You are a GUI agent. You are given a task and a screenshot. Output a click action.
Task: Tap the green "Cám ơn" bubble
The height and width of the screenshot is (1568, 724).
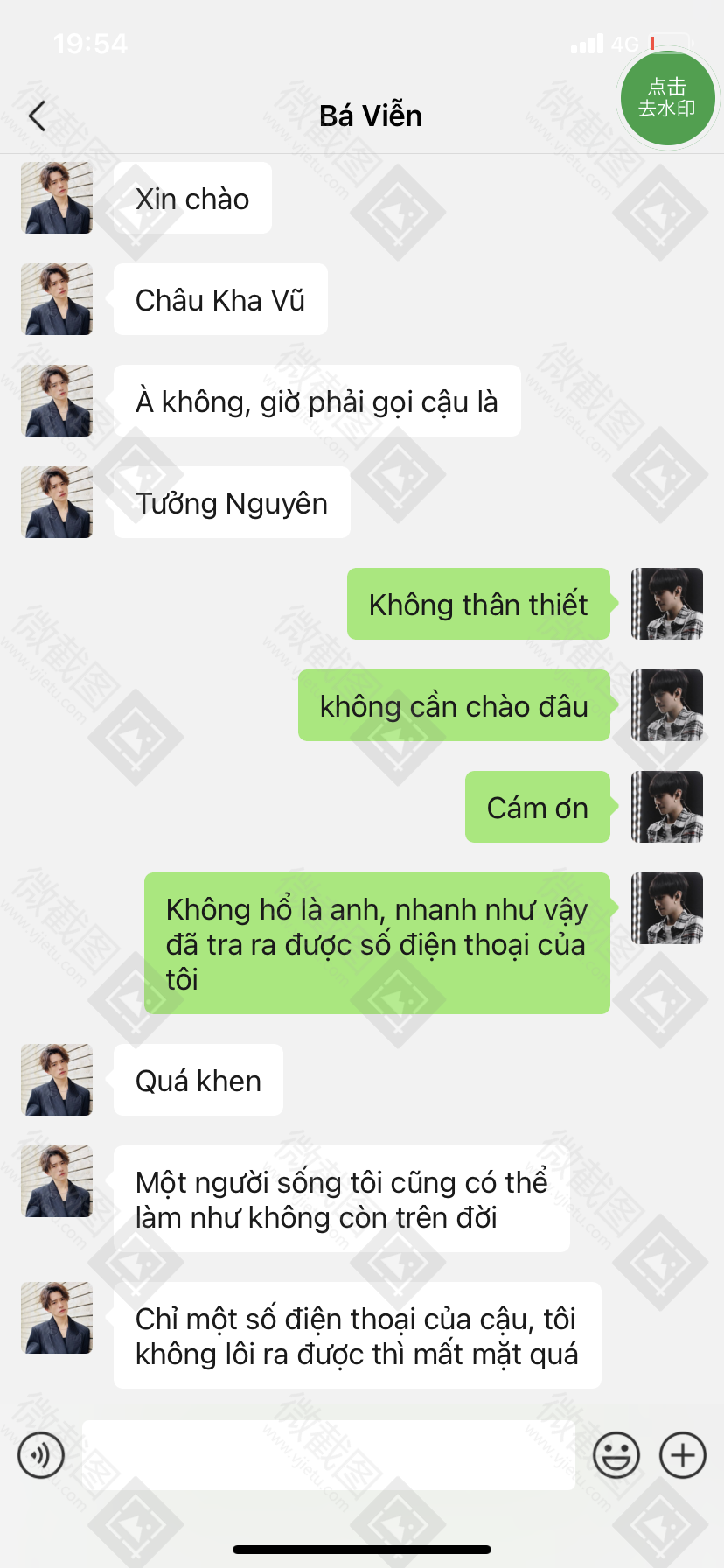pos(538,807)
